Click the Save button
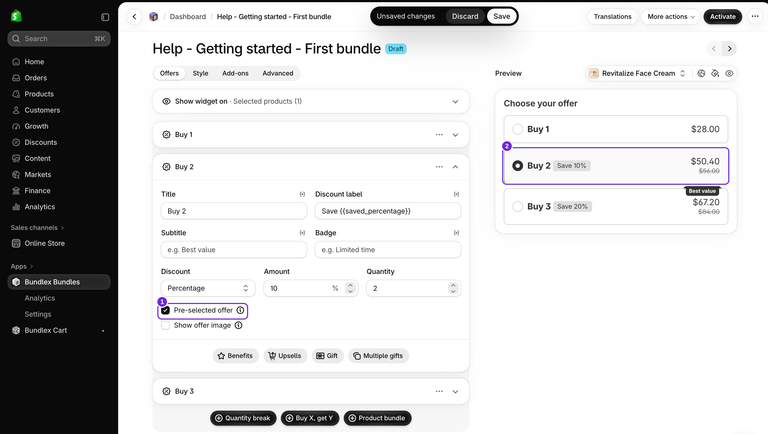The height and width of the screenshot is (434, 768). click(502, 17)
